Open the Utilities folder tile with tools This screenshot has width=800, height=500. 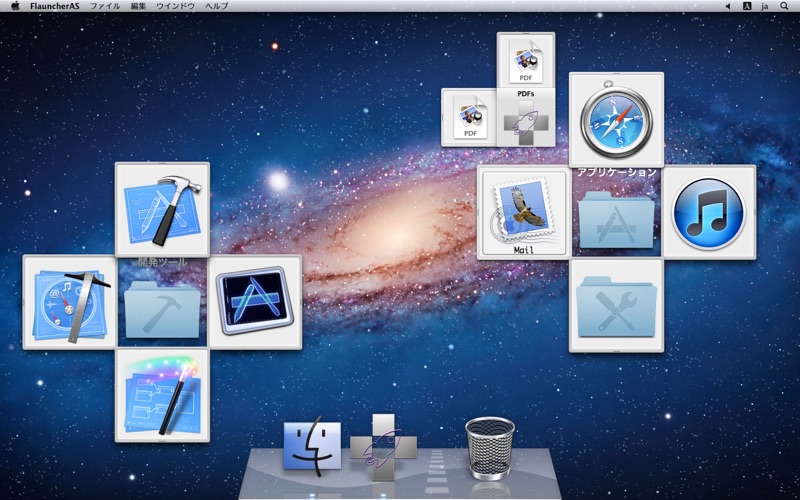click(x=616, y=305)
